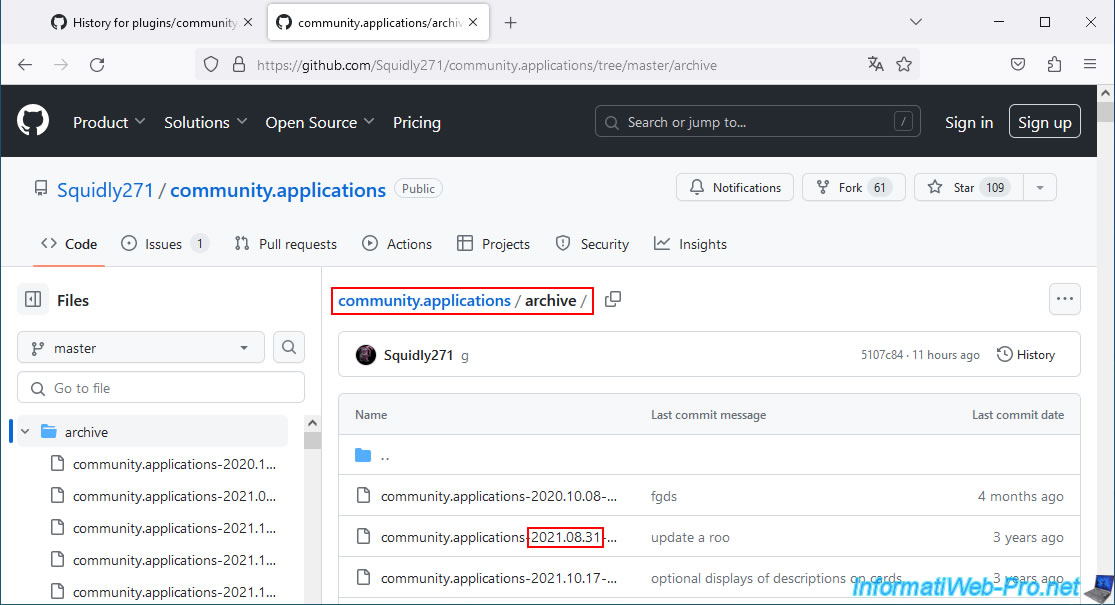Viewport: 1115px width, 605px height.
Task: Open the Pull requests tab
Action: click(286, 244)
